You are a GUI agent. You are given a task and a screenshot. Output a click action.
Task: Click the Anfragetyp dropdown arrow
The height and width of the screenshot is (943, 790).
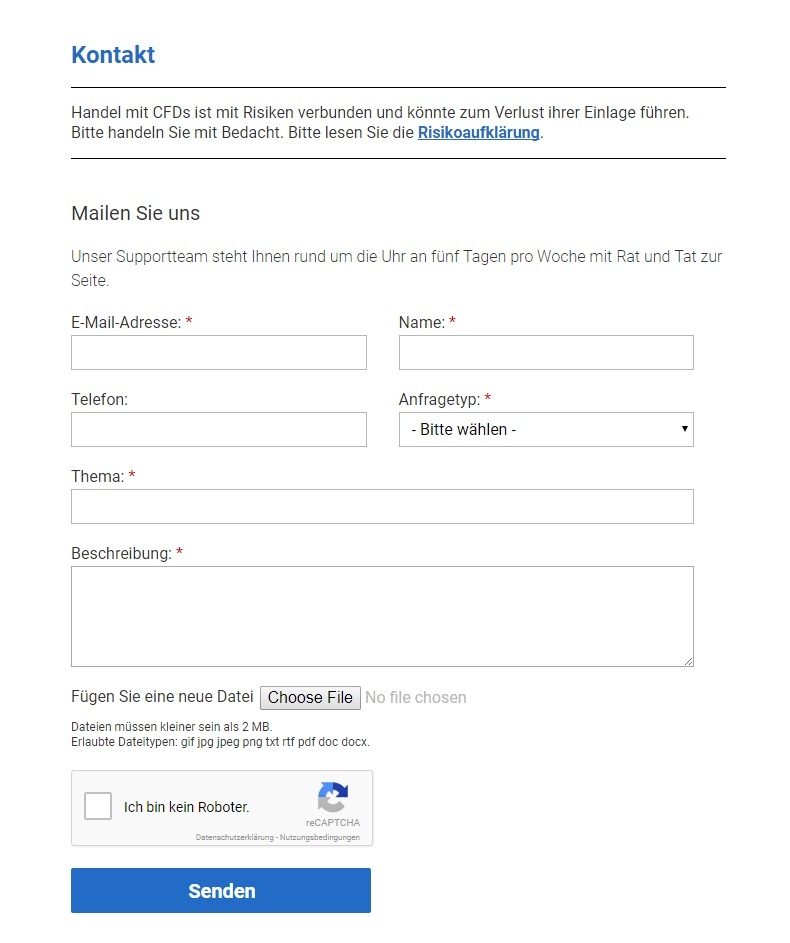(x=685, y=429)
